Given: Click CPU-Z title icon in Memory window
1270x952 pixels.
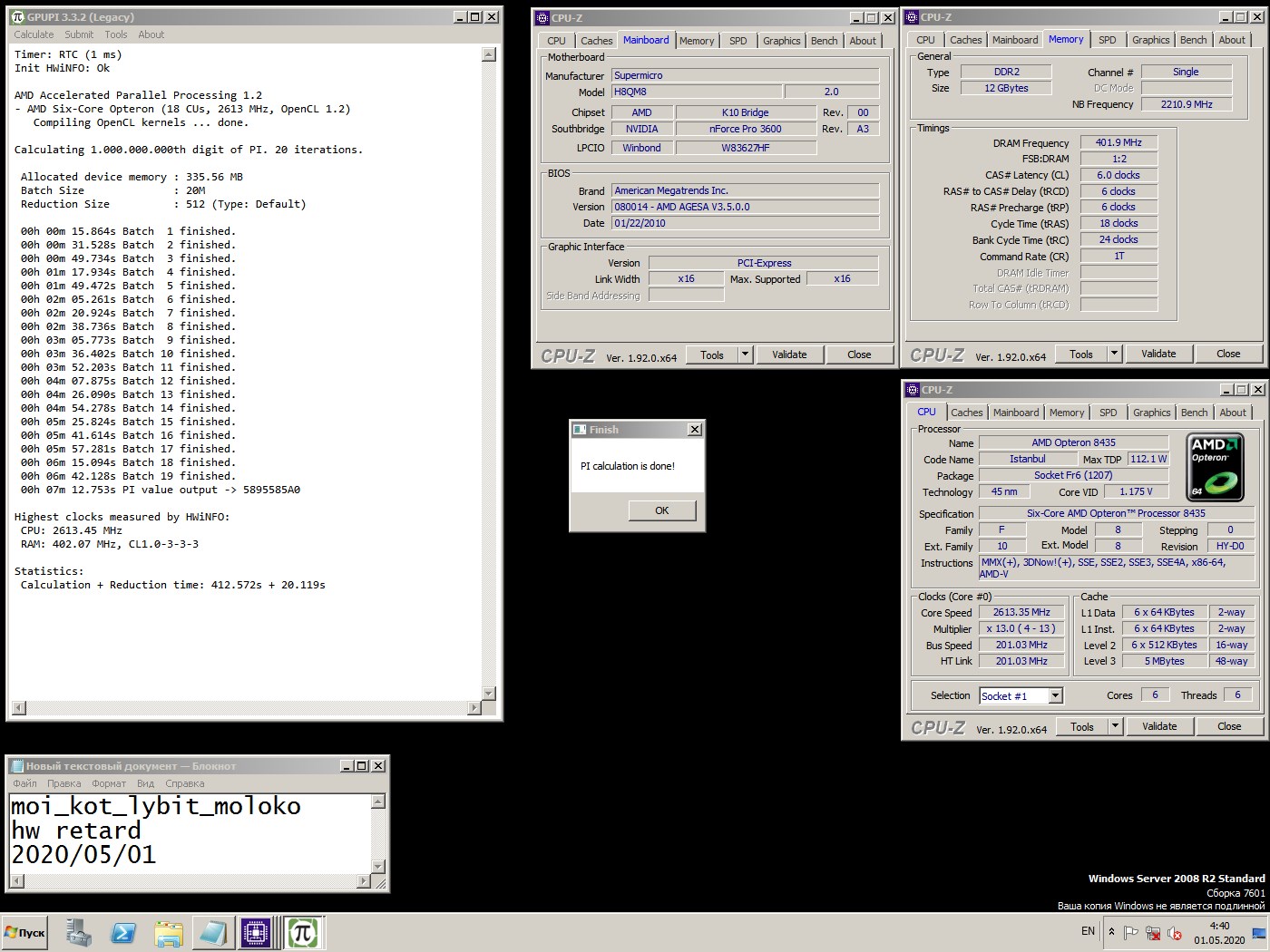Looking at the screenshot, I should (x=912, y=17).
